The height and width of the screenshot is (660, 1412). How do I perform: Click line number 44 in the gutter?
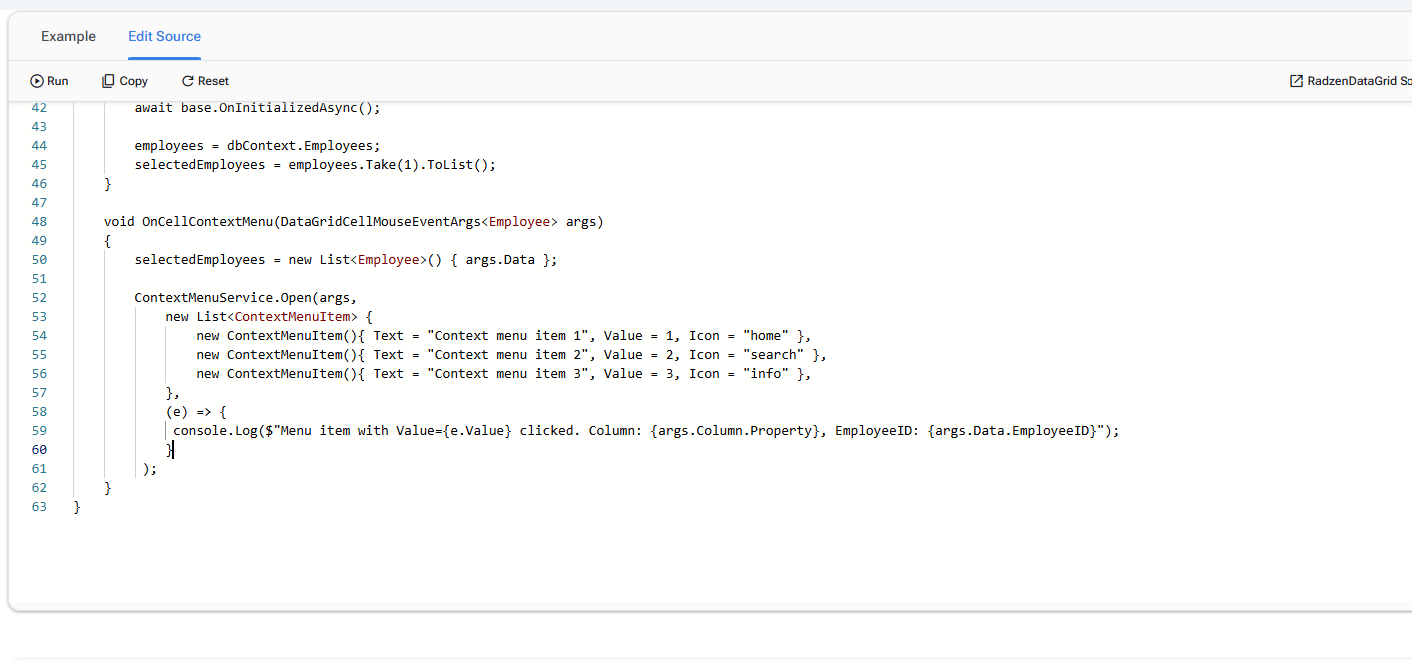(39, 146)
